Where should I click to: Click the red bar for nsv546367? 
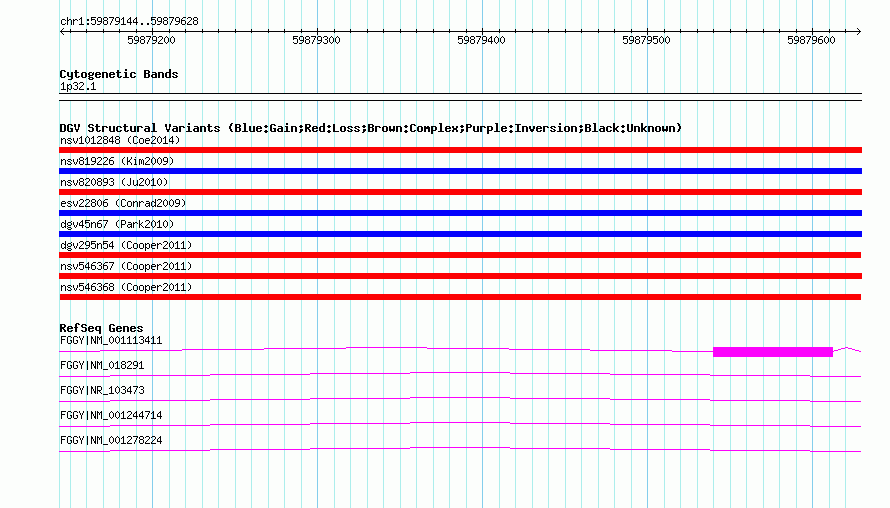(460, 276)
